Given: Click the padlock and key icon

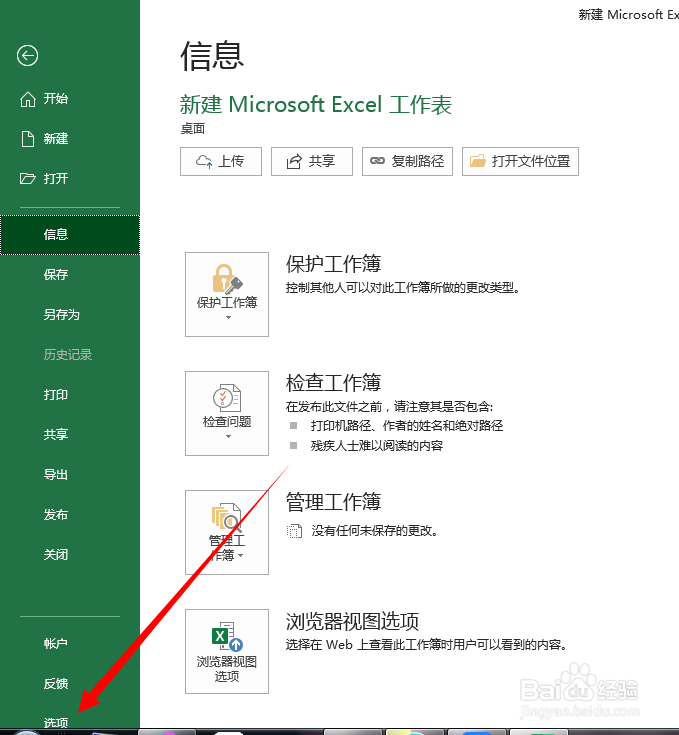Looking at the screenshot, I should (x=227, y=278).
